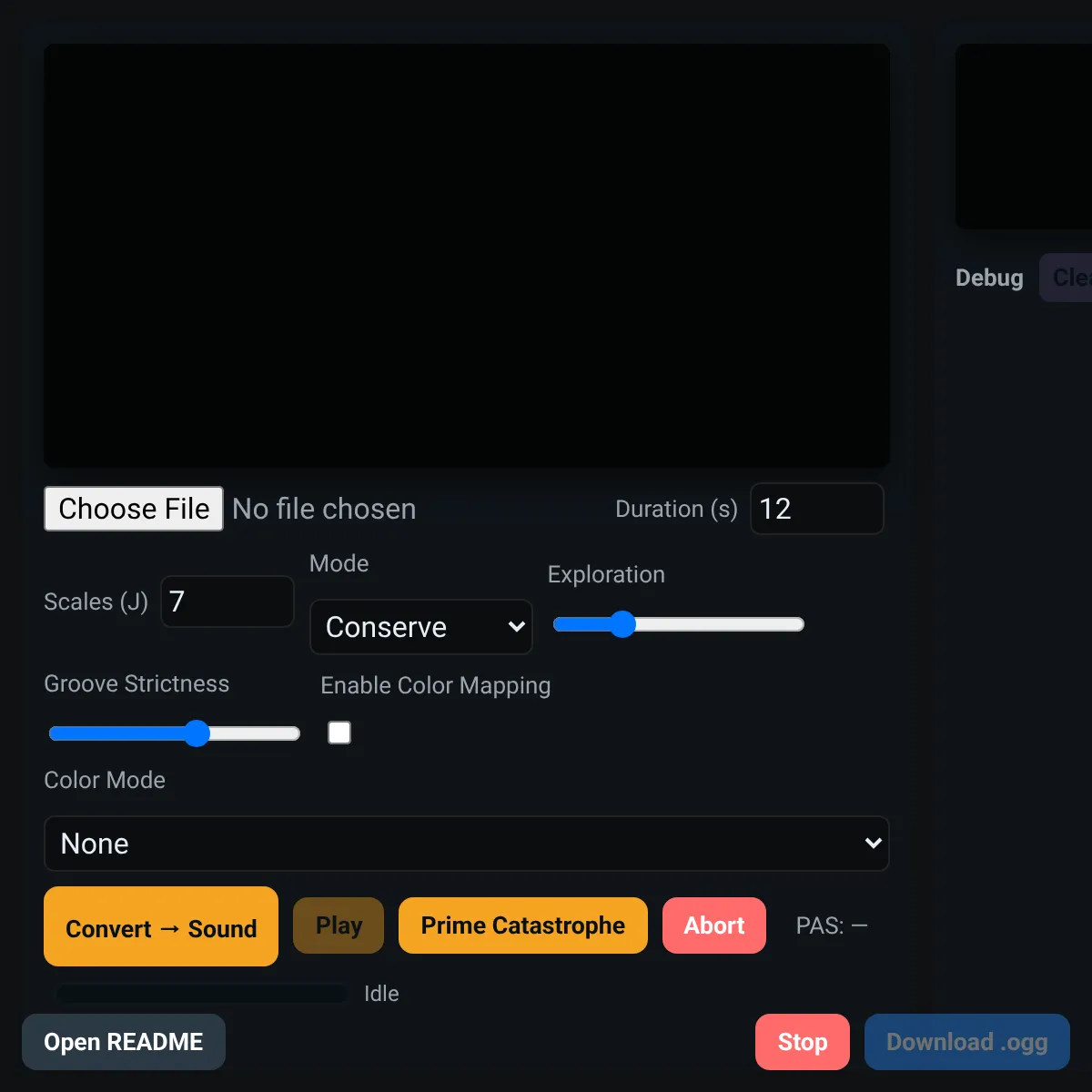
Task: Click the red Abort button
Action: (x=714, y=925)
